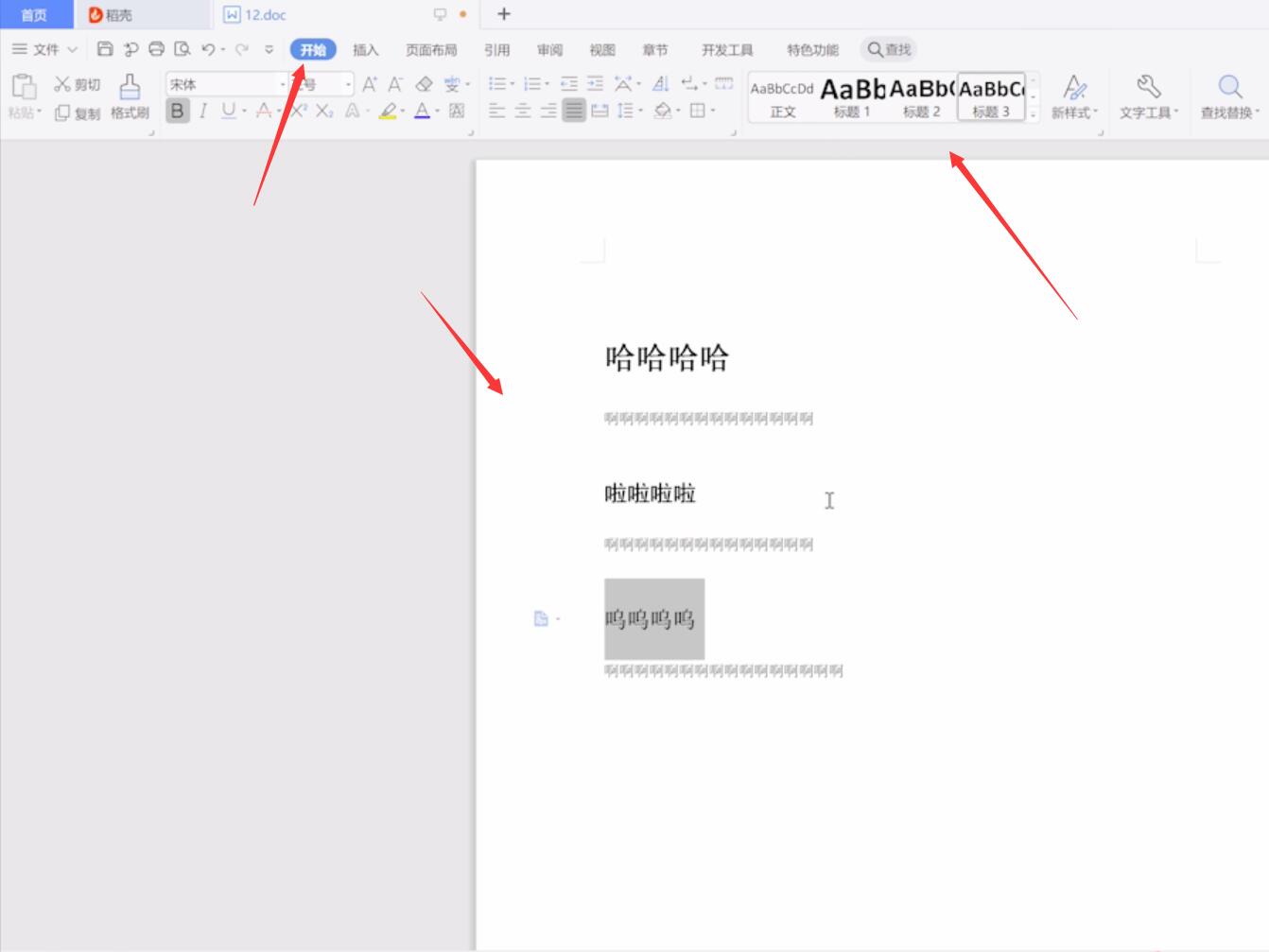Apply 正文 style
The image size is (1269, 952).
[782, 98]
